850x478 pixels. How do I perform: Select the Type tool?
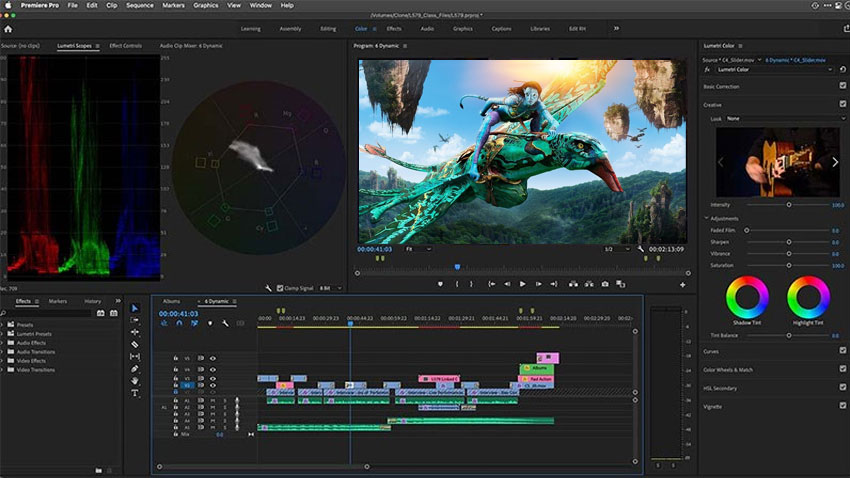coord(135,393)
